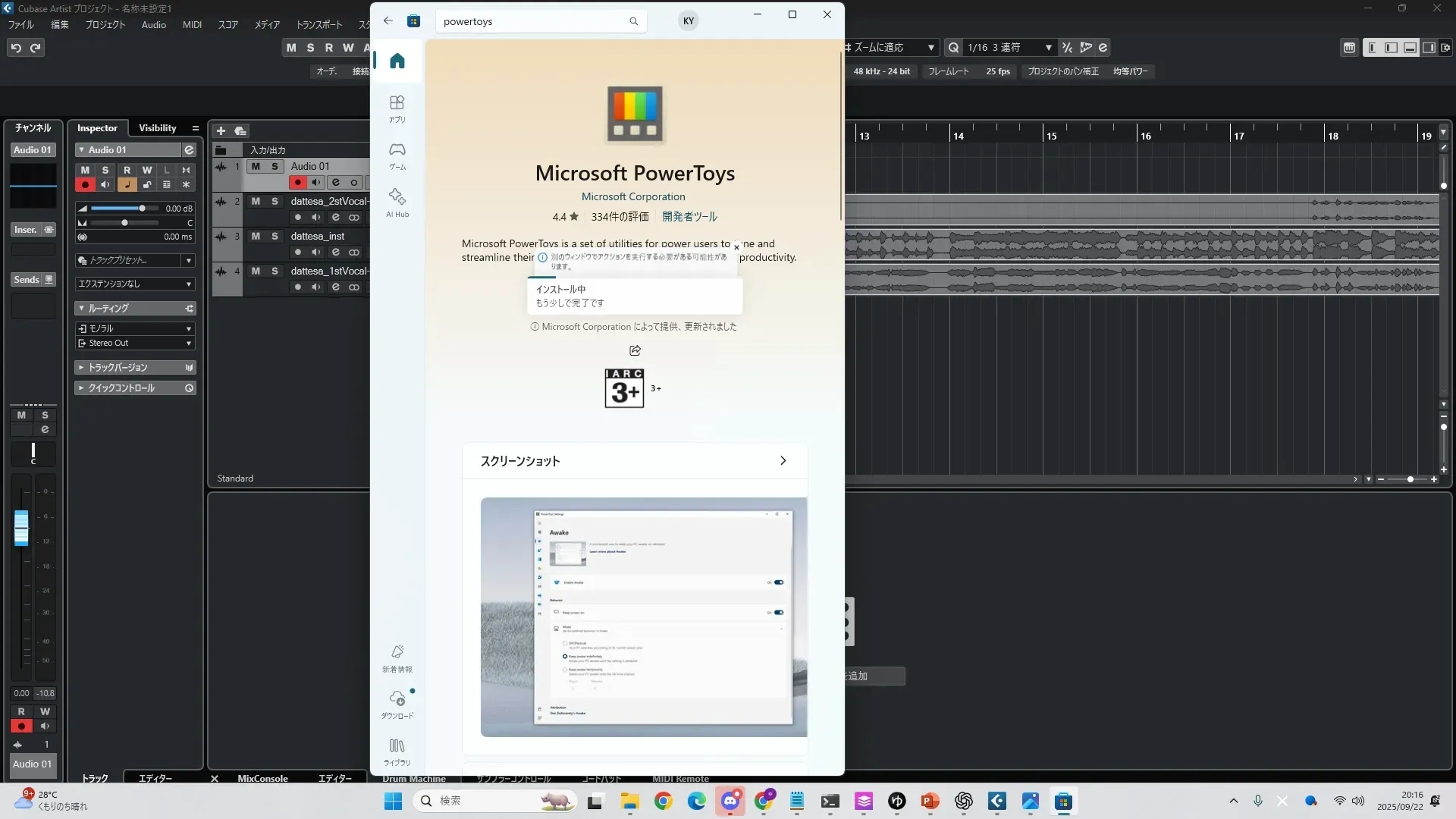The image size is (1456, 819).
Task: Open the Stereo Out output routing dropdown
Action: point(135,344)
